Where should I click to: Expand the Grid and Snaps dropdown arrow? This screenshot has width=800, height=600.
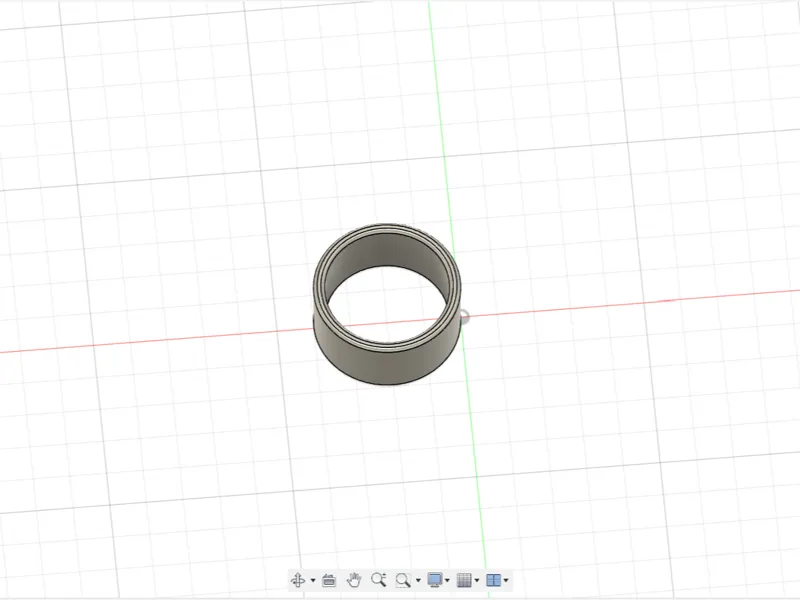click(x=477, y=580)
